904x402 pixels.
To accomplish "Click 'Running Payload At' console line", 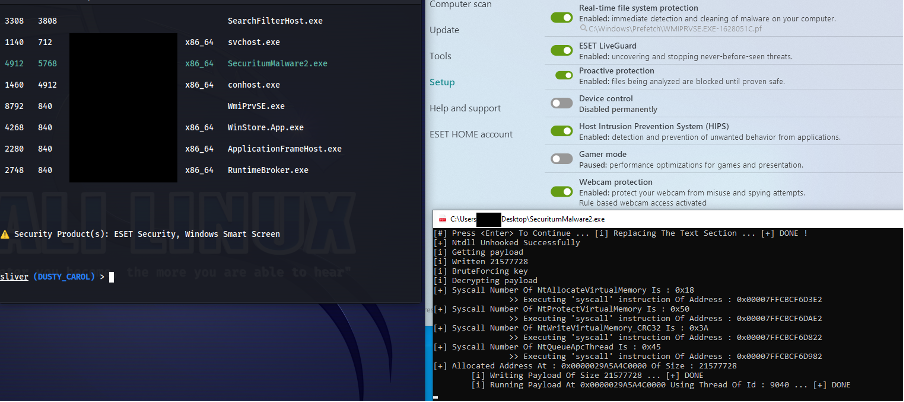I will click(661, 385).
